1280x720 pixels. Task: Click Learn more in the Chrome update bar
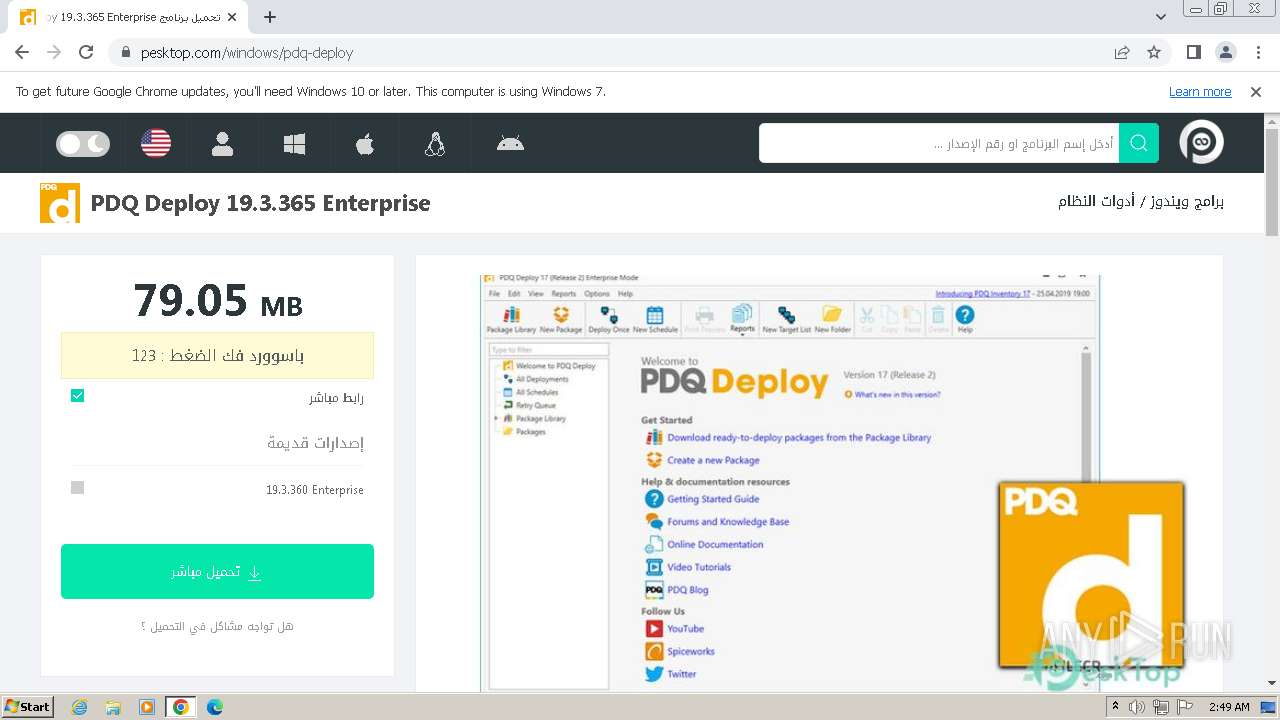[x=1200, y=92]
